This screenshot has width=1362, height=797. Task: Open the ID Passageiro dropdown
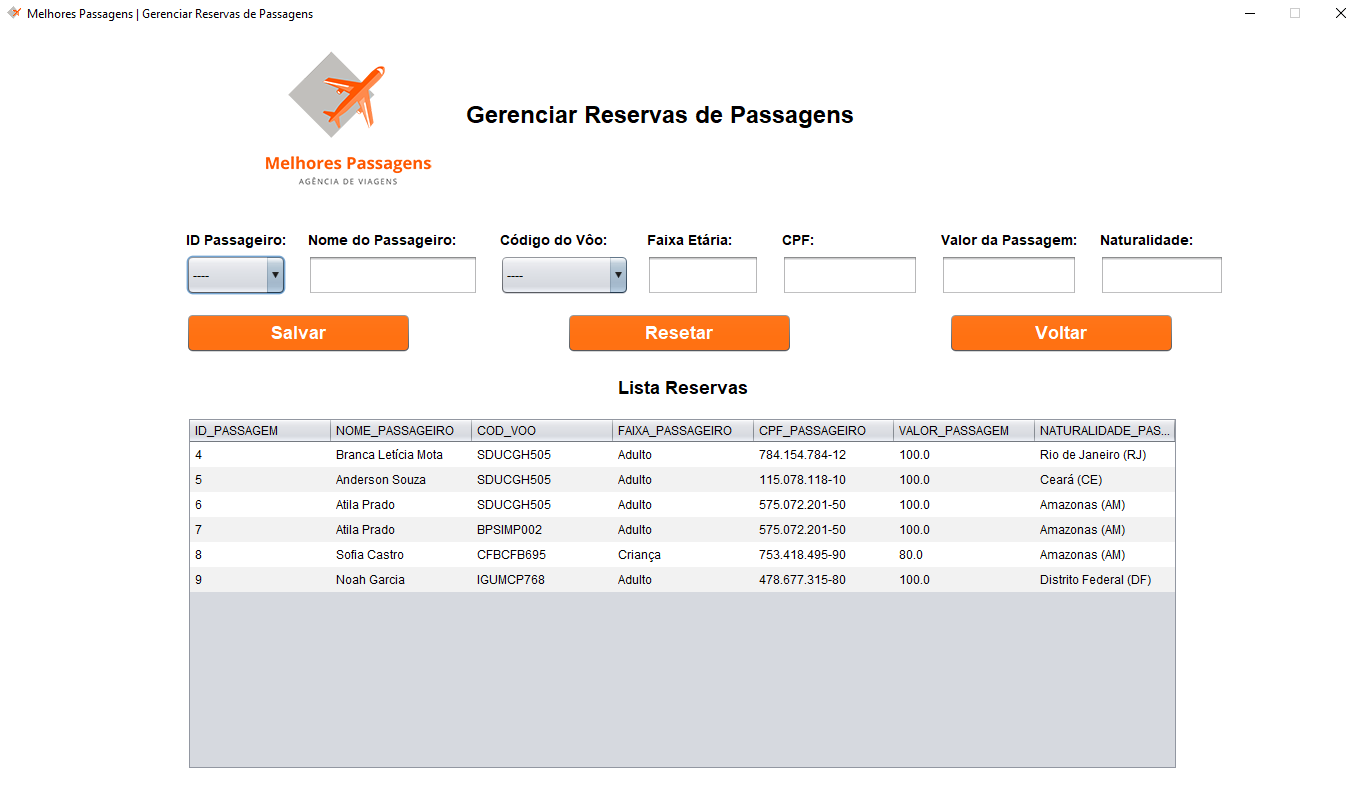[x=236, y=275]
